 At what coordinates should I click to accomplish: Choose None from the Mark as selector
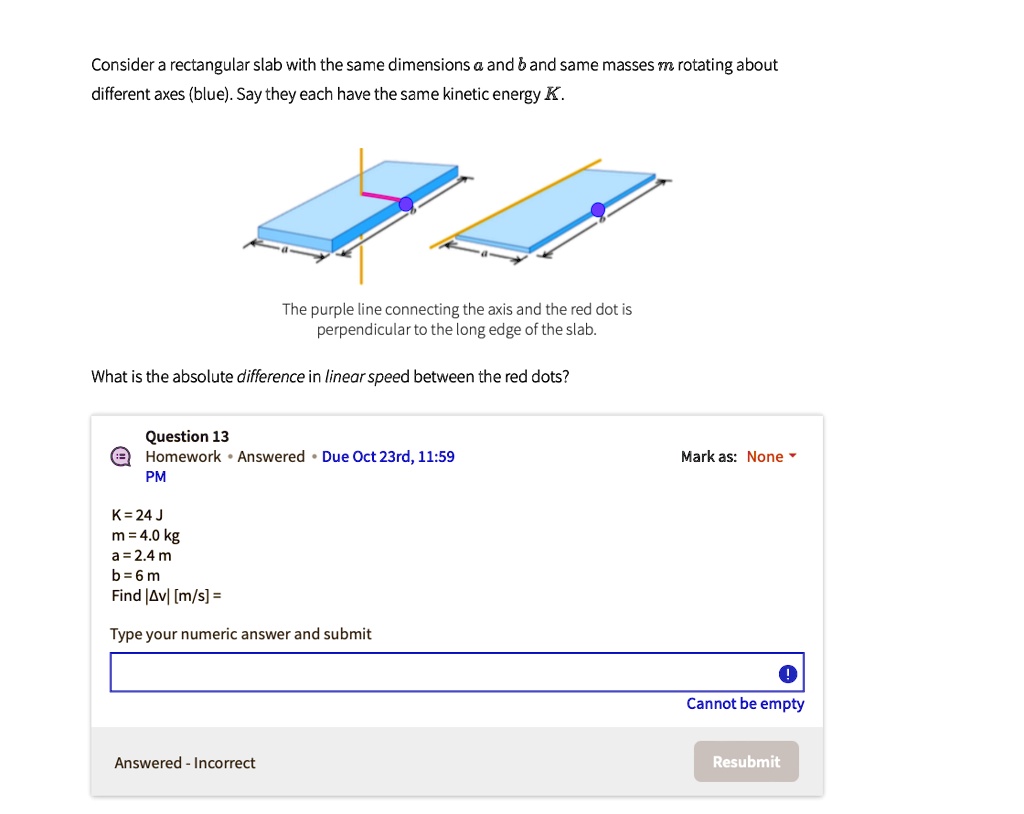[766, 456]
